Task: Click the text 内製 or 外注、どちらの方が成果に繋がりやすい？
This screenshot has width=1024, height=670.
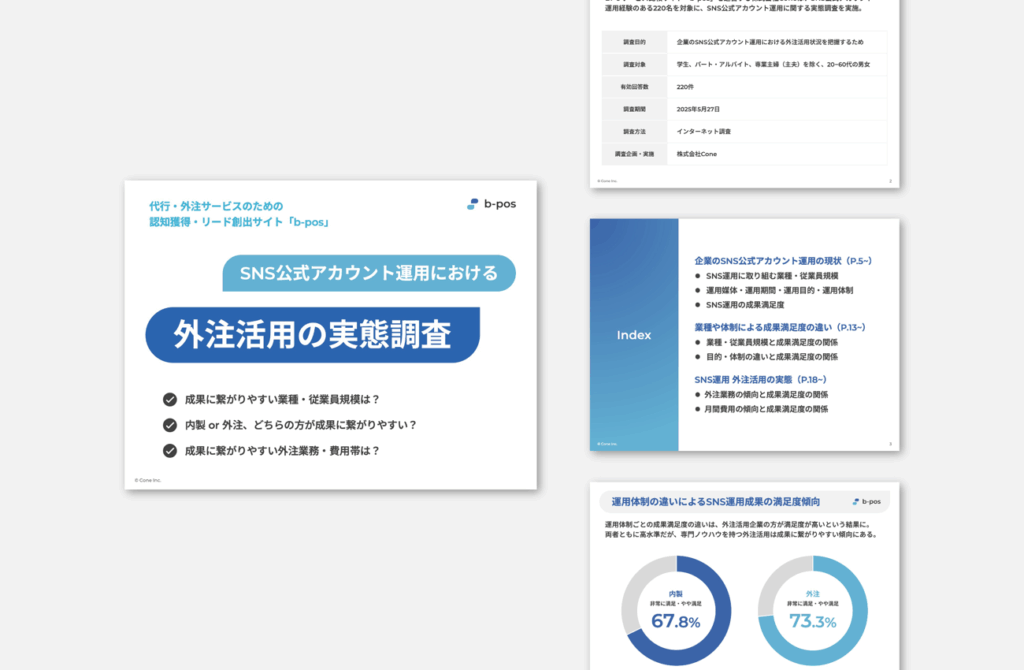Action: pos(301,425)
